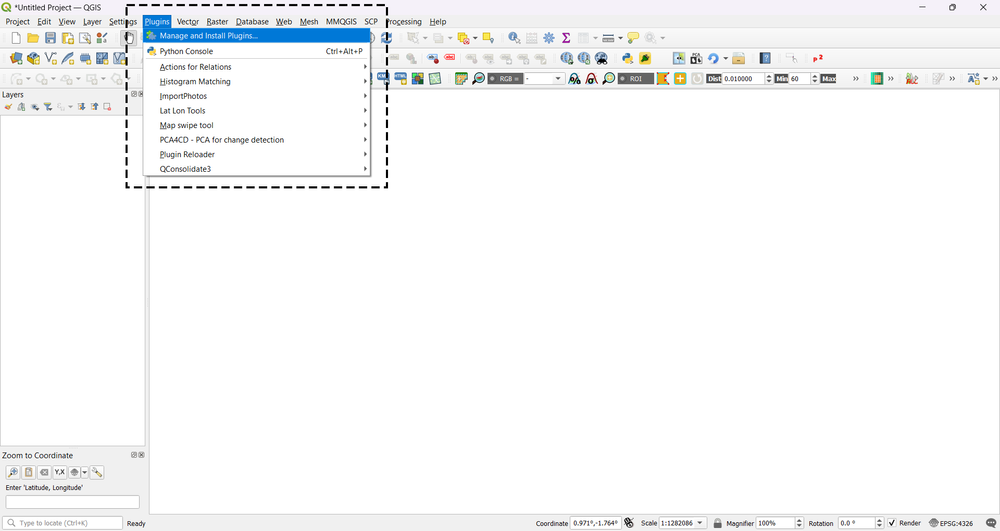Open project using the yellow folder icon

point(33,38)
